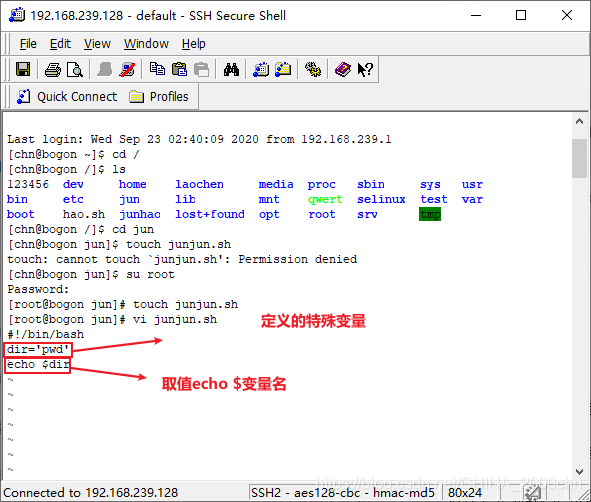Click the 'laochen' directory name

pyautogui.click(x=199, y=184)
